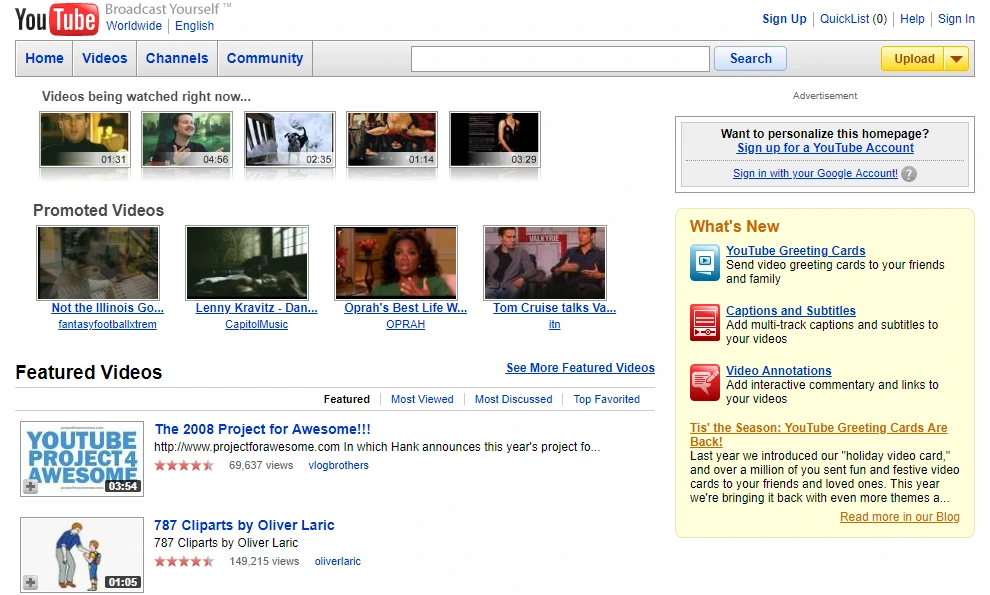Play the 03:29 video being watched
The width and height of the screenshot is (990, 595).
click(494, 140)
